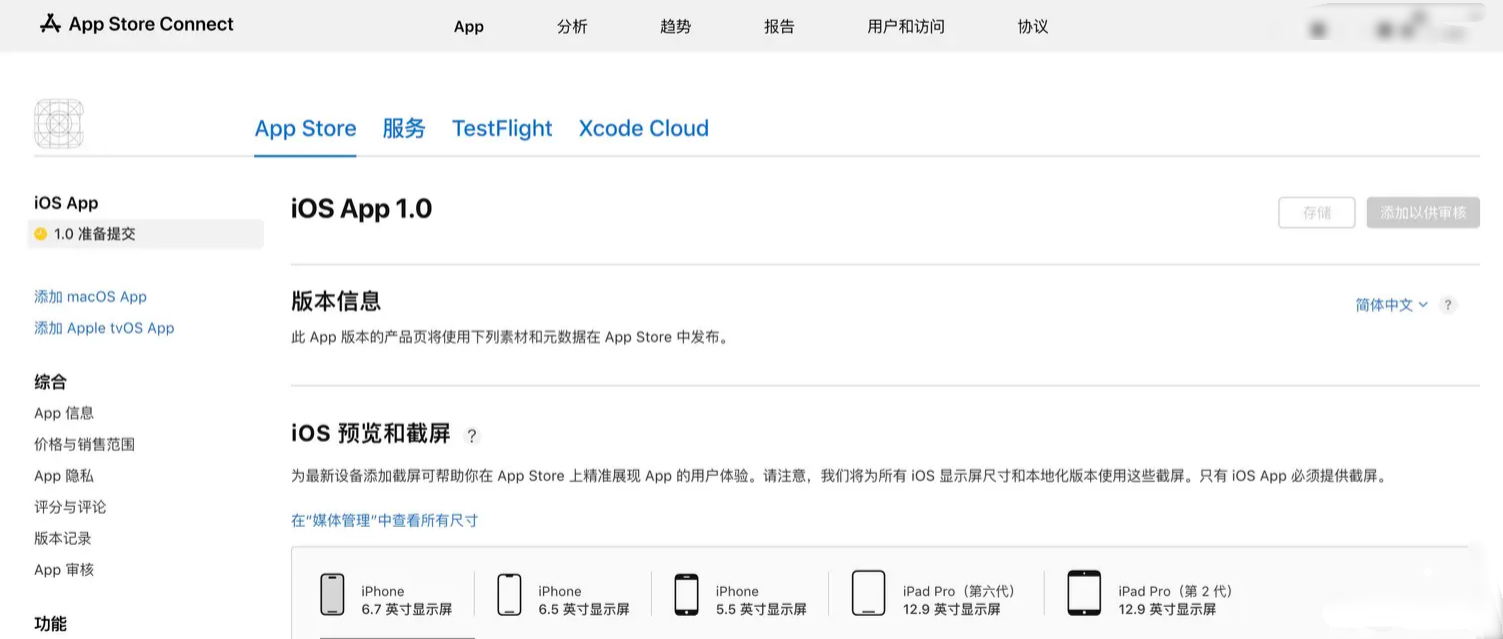
Task: Switch to the Xcode Cloud tab
Action: [x=643, y=128]
